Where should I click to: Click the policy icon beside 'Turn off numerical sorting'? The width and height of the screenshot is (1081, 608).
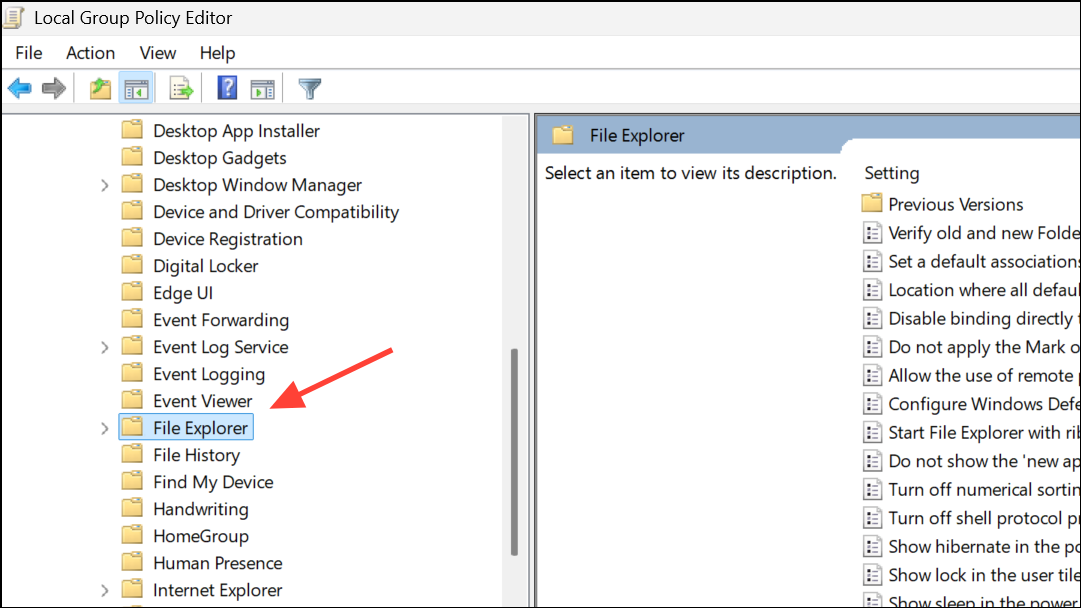(872, 489)
